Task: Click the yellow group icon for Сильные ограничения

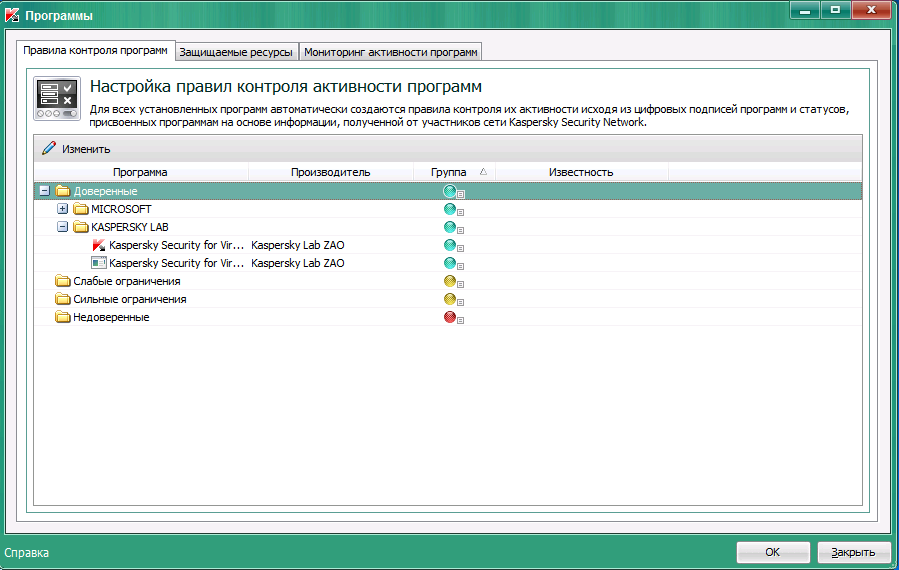Action: pyautogui.click(x=450, y=299)
